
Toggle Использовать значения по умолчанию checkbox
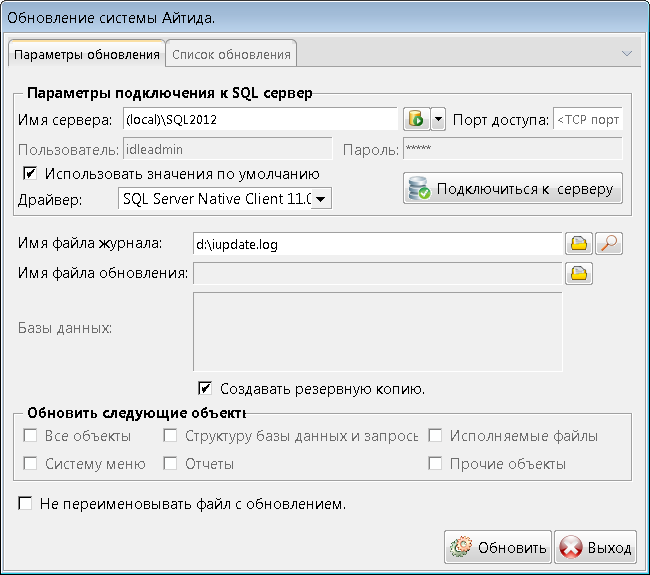point(30,173)
